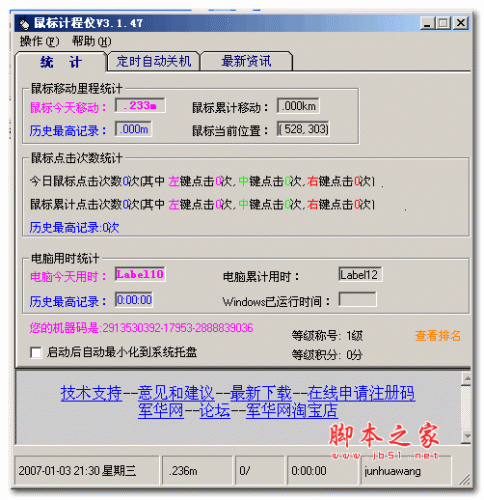Screen dimensions: 484x500
Task: Click the 今日鼠标点击次数 statistics line
Action: (202, 181)
